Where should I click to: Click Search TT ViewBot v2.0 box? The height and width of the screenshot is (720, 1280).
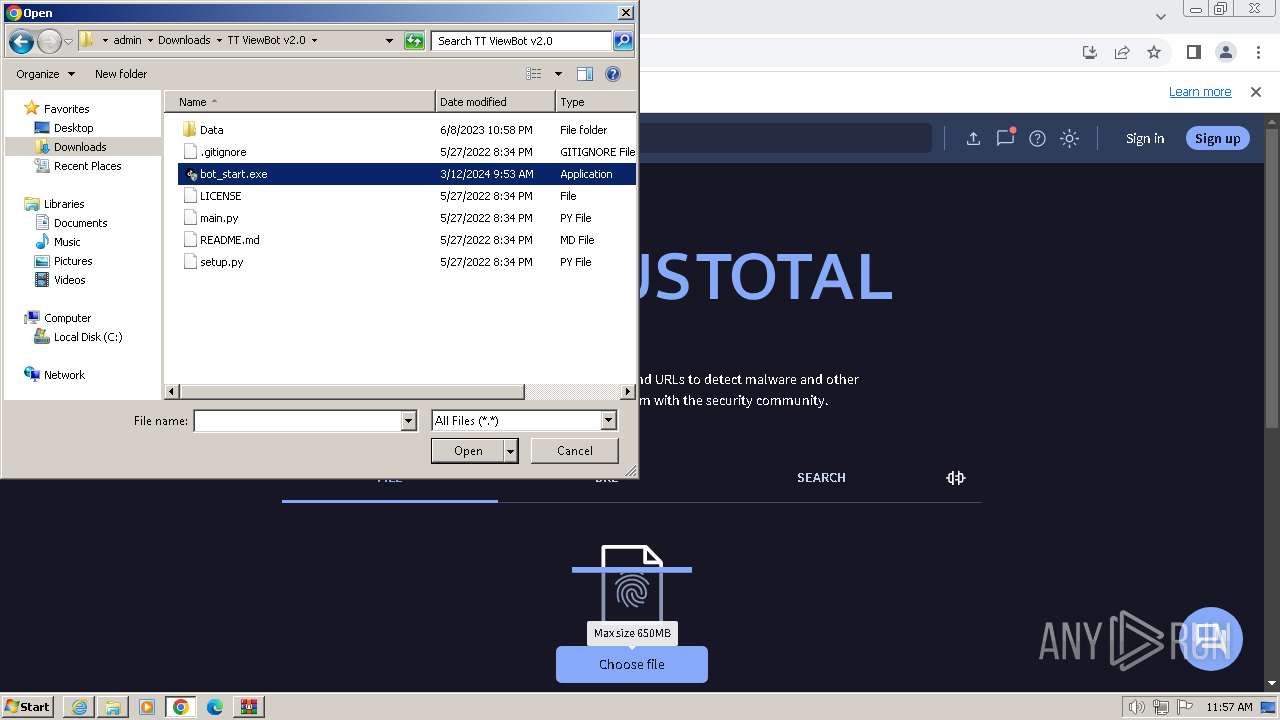[522, 41]
